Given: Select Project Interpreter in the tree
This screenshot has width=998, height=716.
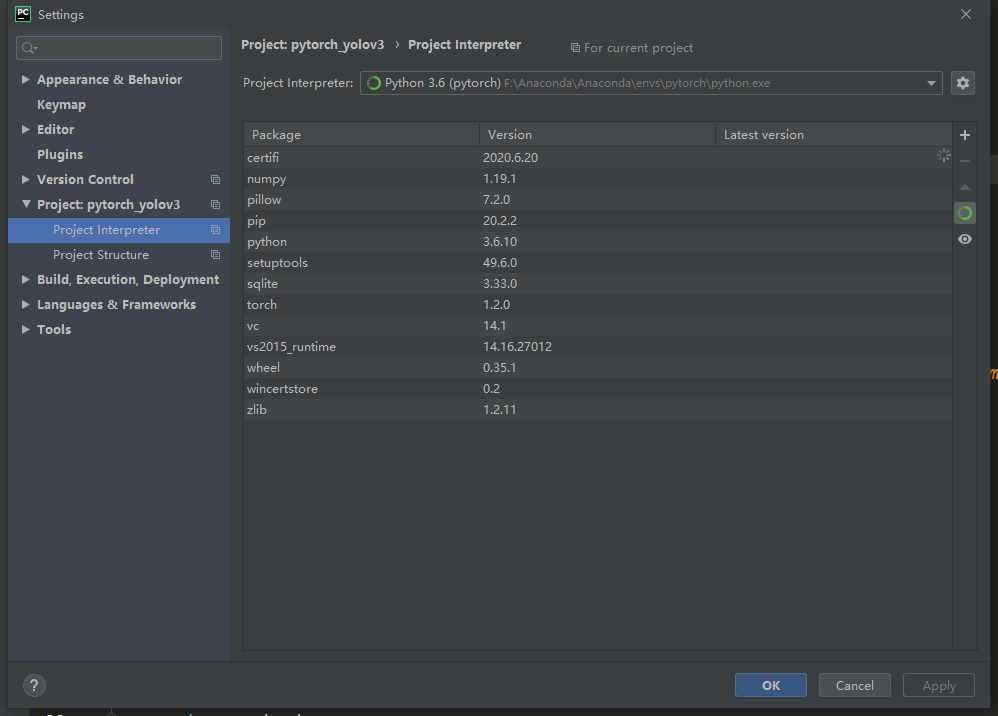Looking at the screenshot, I should pos(119,230).
